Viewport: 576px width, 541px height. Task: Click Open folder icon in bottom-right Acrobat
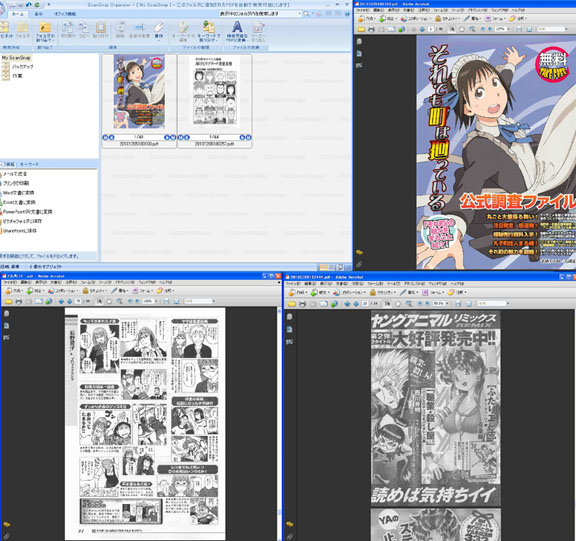[x=292, y=304]
